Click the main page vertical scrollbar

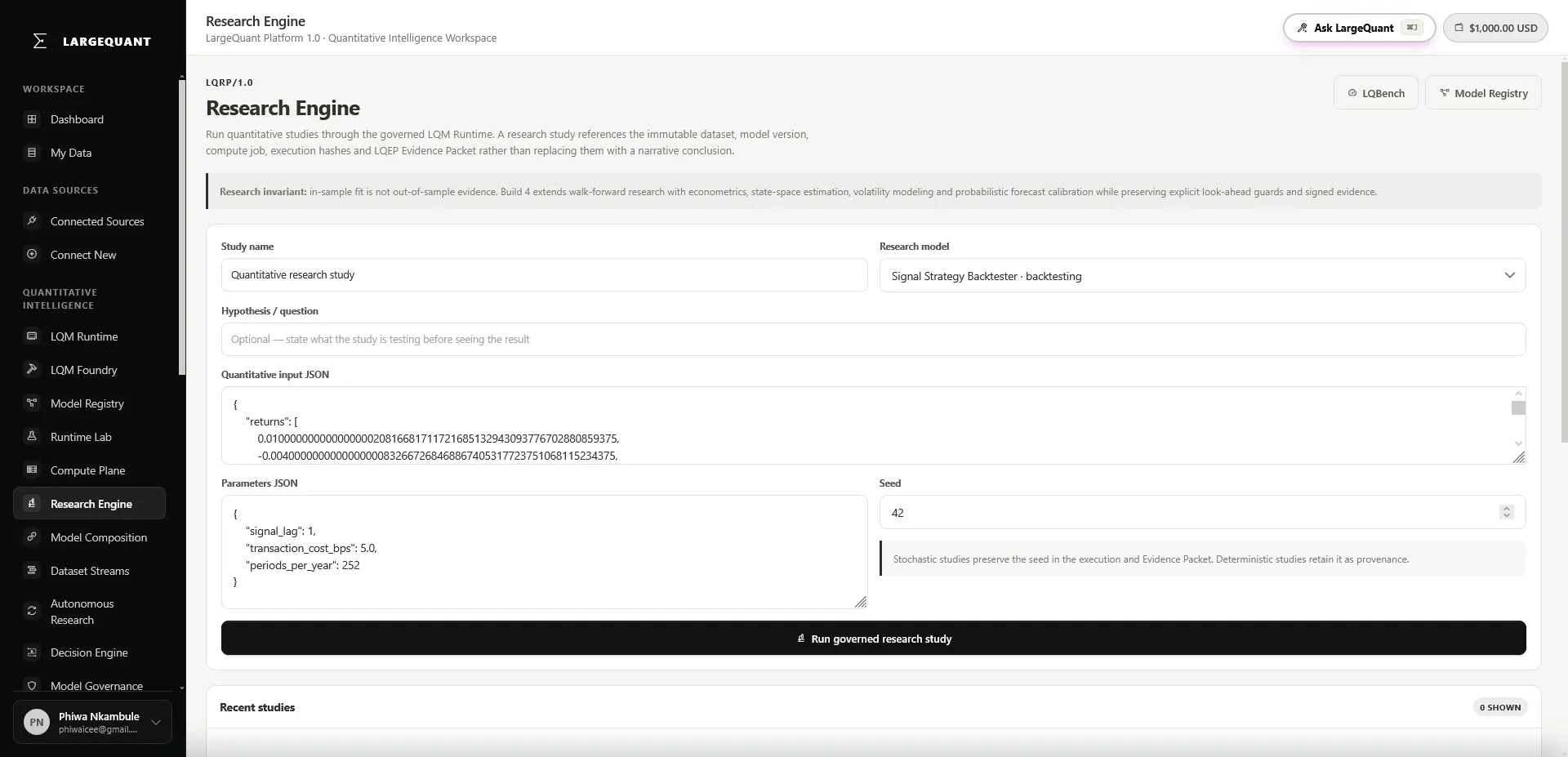point(1564,251)
